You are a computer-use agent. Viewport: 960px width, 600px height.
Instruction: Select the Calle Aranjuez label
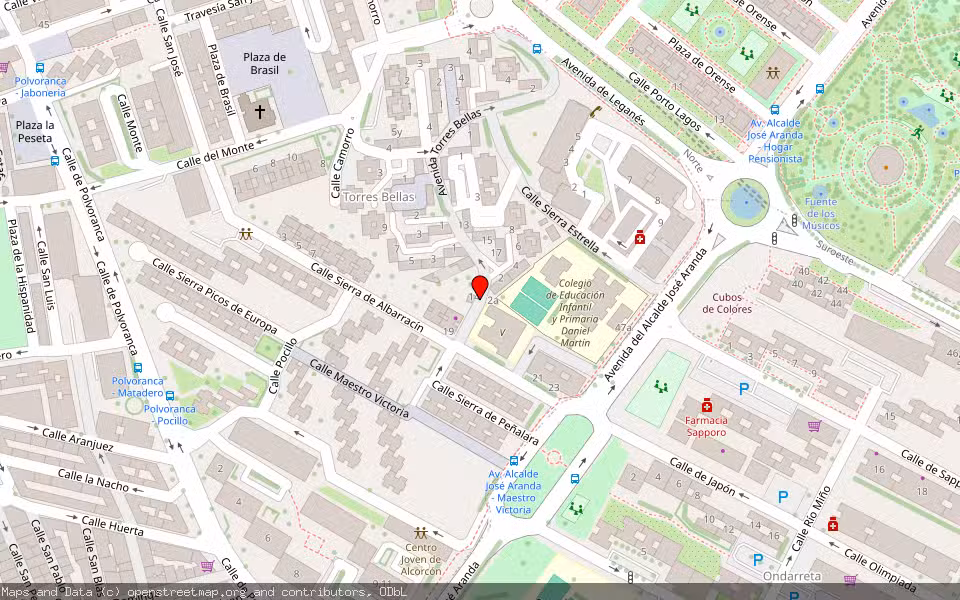click(x=78, y=440)
